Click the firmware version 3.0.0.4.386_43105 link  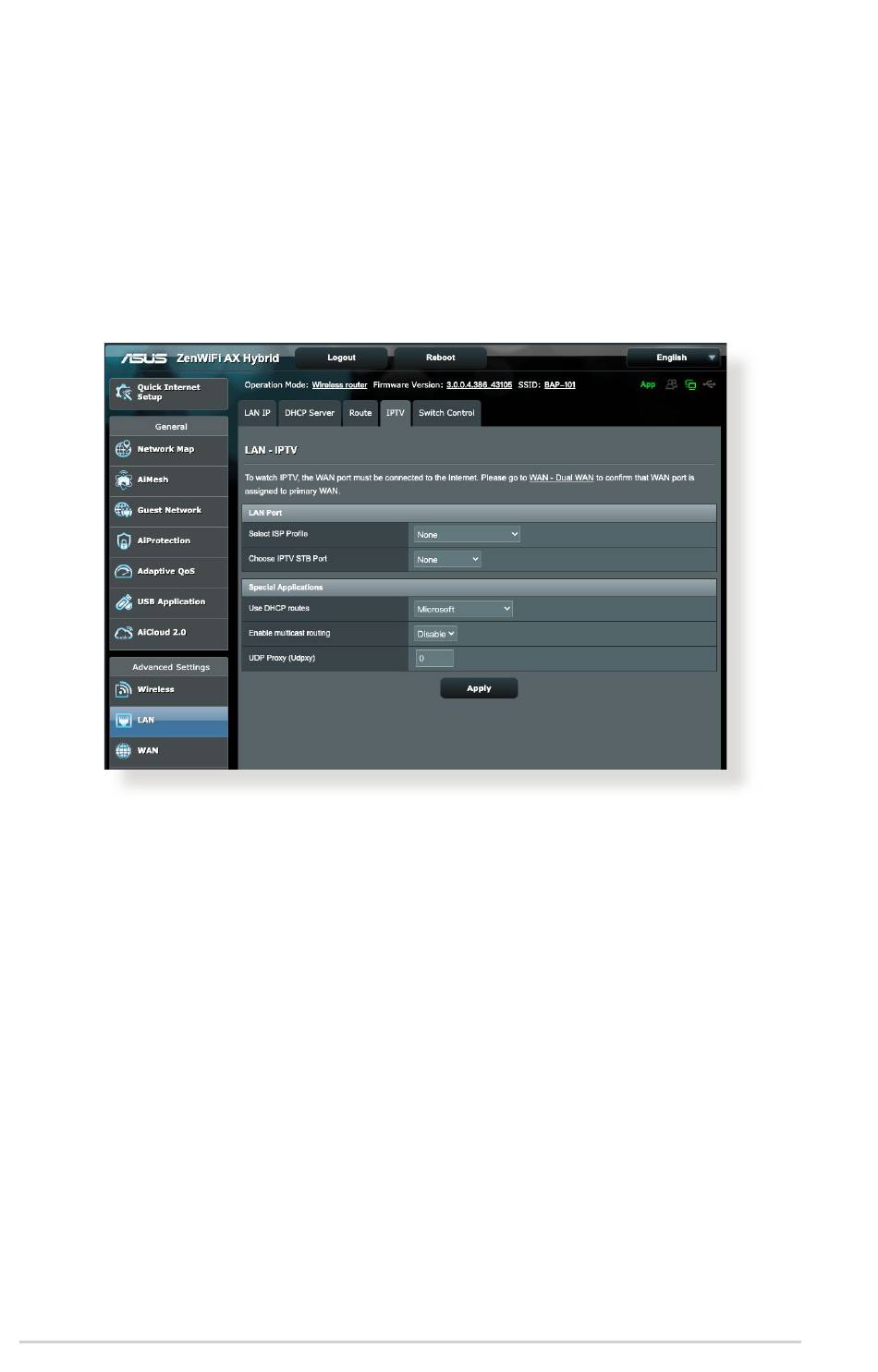click(x=479, y=385)
